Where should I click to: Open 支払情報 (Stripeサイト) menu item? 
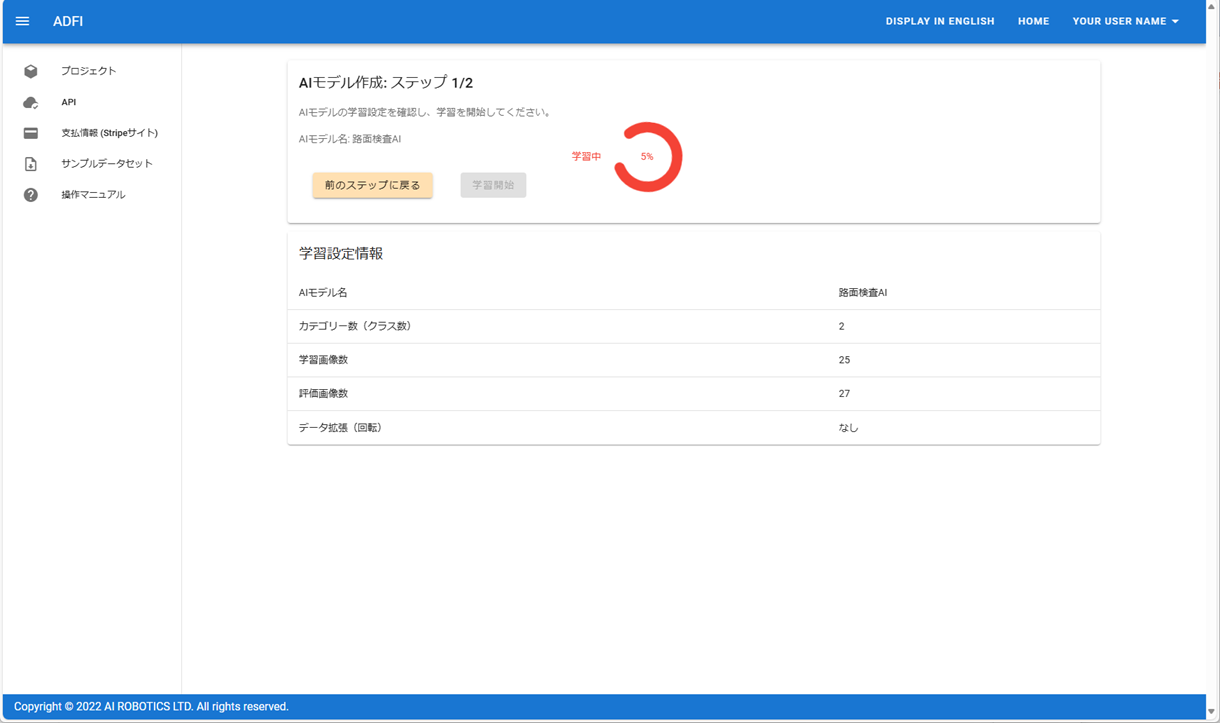pos(109,133)
